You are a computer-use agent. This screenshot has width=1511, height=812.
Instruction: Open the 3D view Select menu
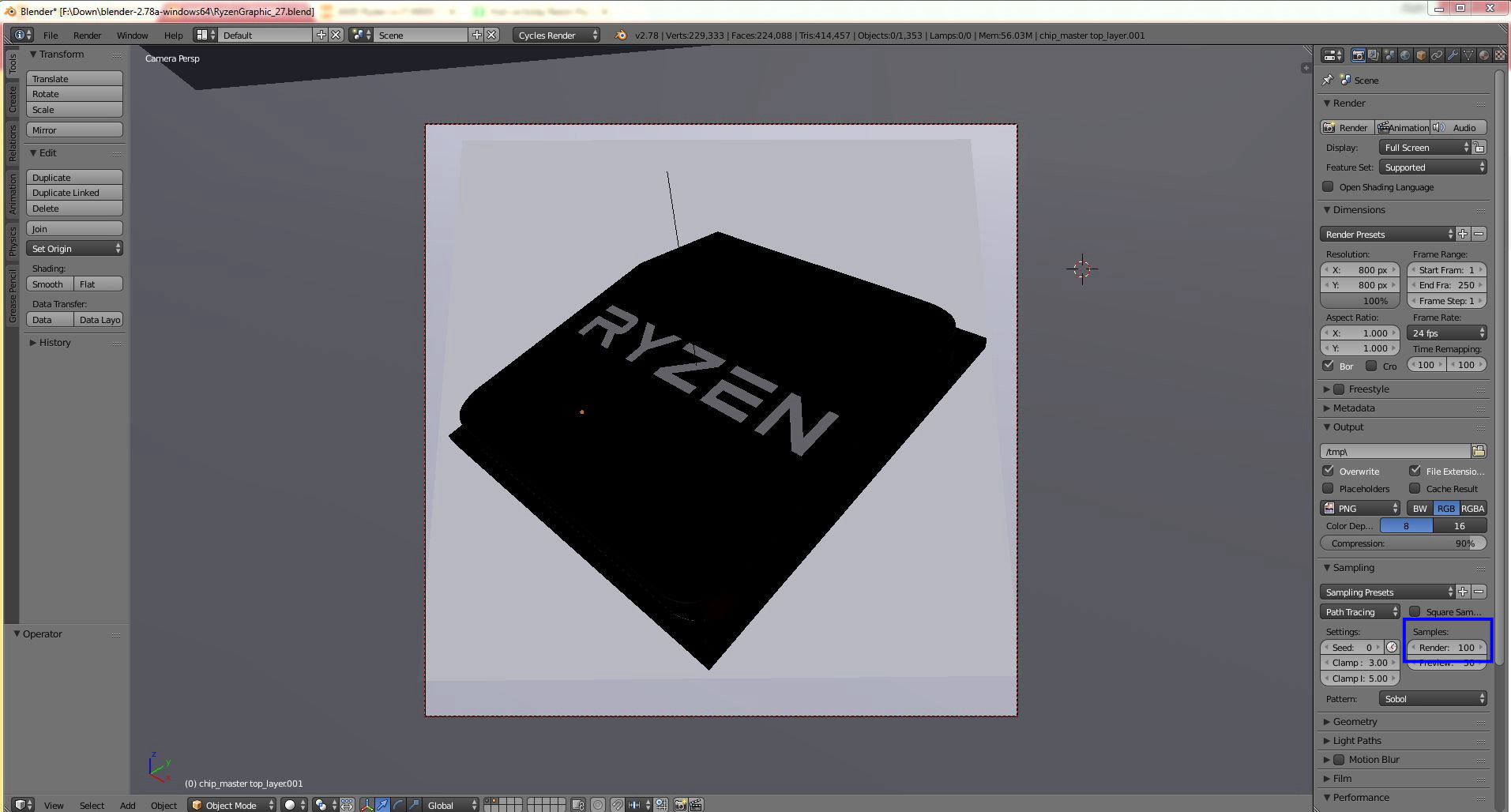pyautogui.click(x=92, y=805)
